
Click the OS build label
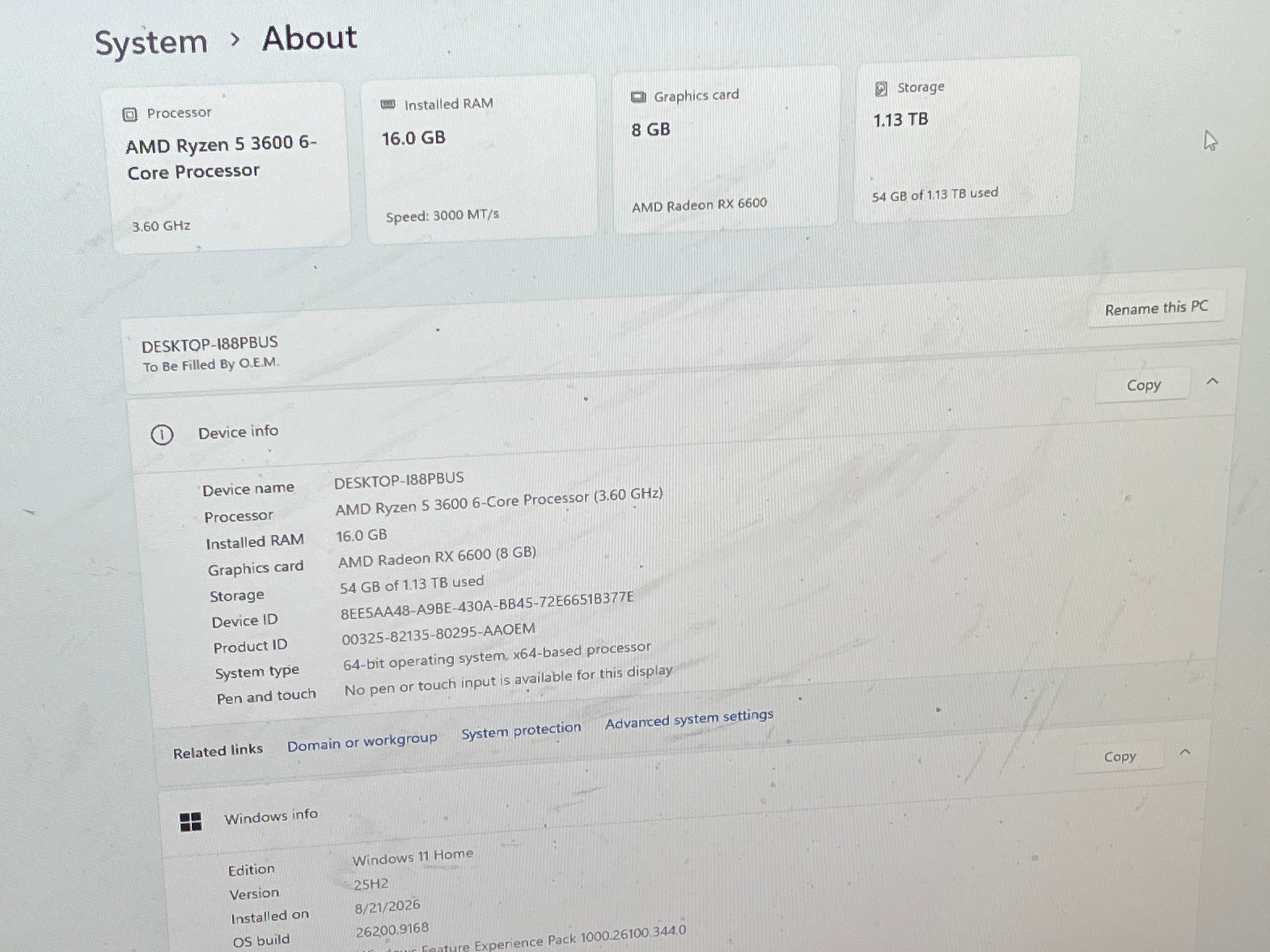[261, 941]
